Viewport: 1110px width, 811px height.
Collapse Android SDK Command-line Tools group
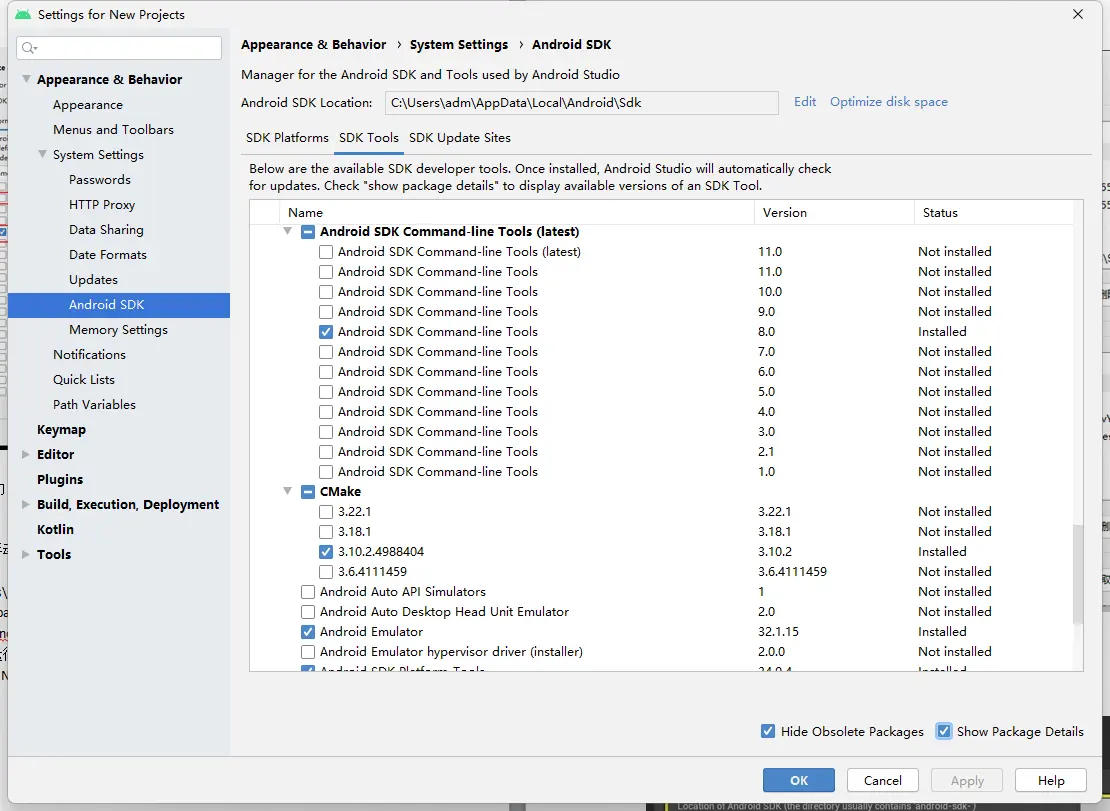(287, 231)
